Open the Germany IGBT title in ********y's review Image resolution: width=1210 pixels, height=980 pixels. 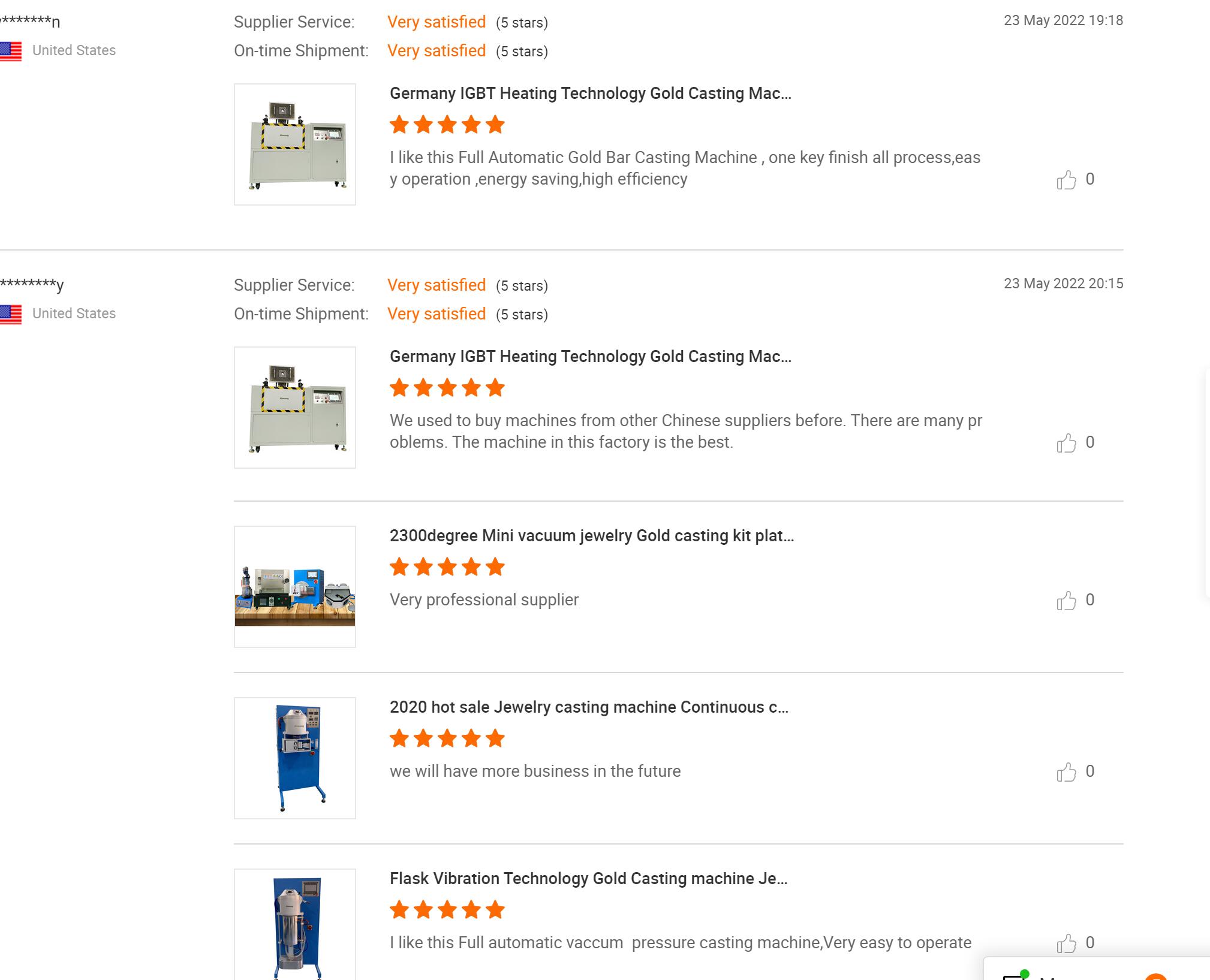(x=590, y=357)
